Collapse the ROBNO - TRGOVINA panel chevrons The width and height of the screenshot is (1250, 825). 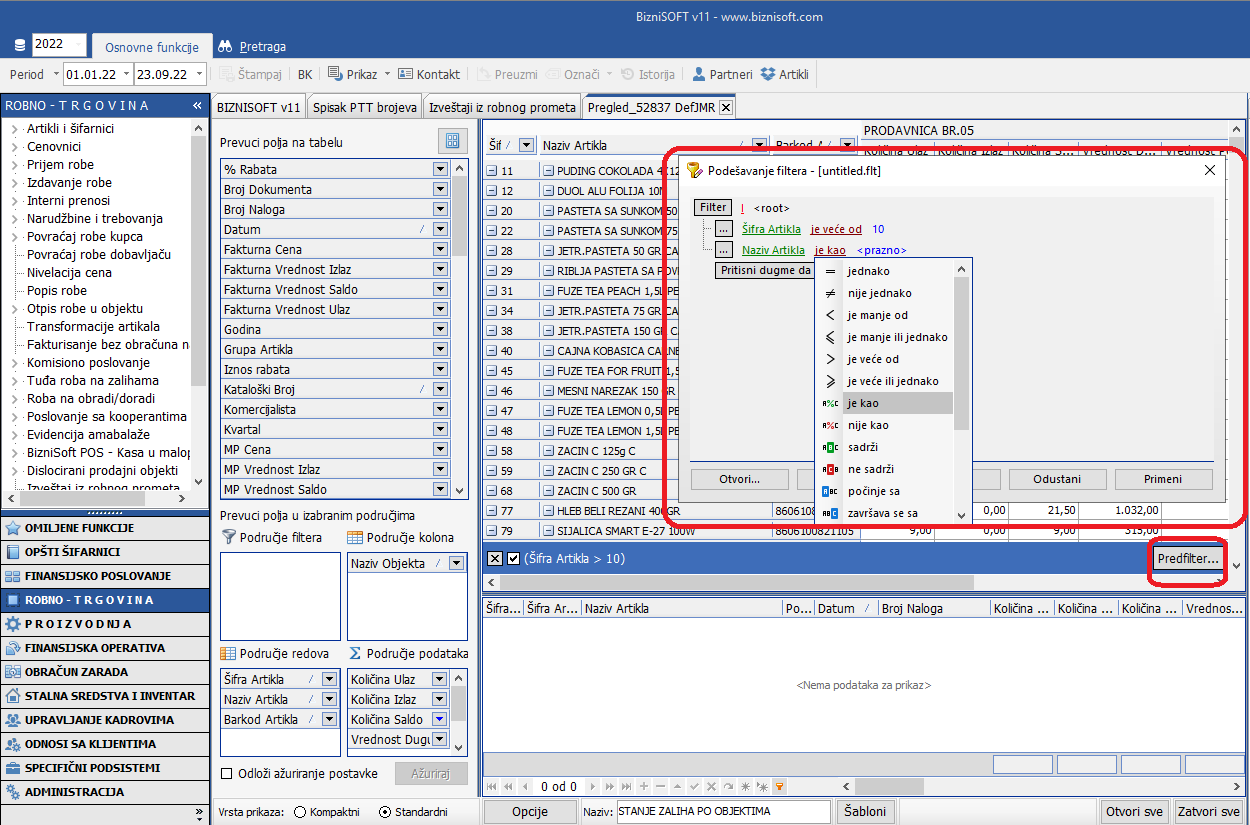tap(198, 105)
